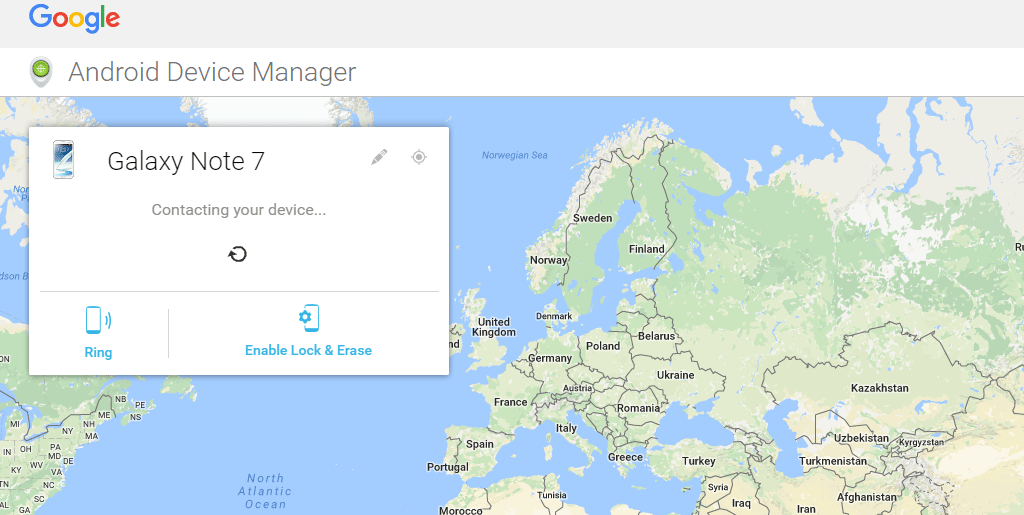Click Finland label on the map

click(x=647, y=249)
